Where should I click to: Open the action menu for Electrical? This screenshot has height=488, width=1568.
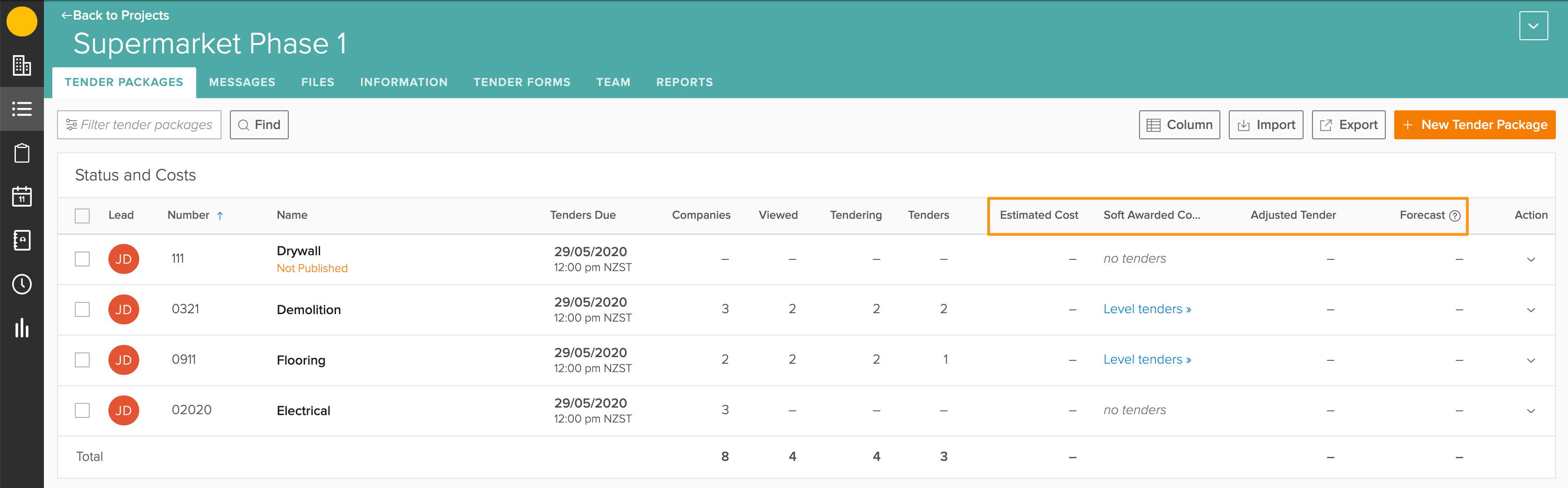pyautogui.click(x=1531, y=411)
